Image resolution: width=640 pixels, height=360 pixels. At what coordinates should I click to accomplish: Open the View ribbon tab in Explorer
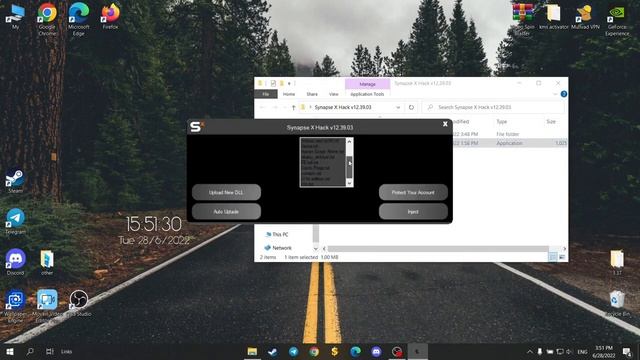[x=334, y=94]
